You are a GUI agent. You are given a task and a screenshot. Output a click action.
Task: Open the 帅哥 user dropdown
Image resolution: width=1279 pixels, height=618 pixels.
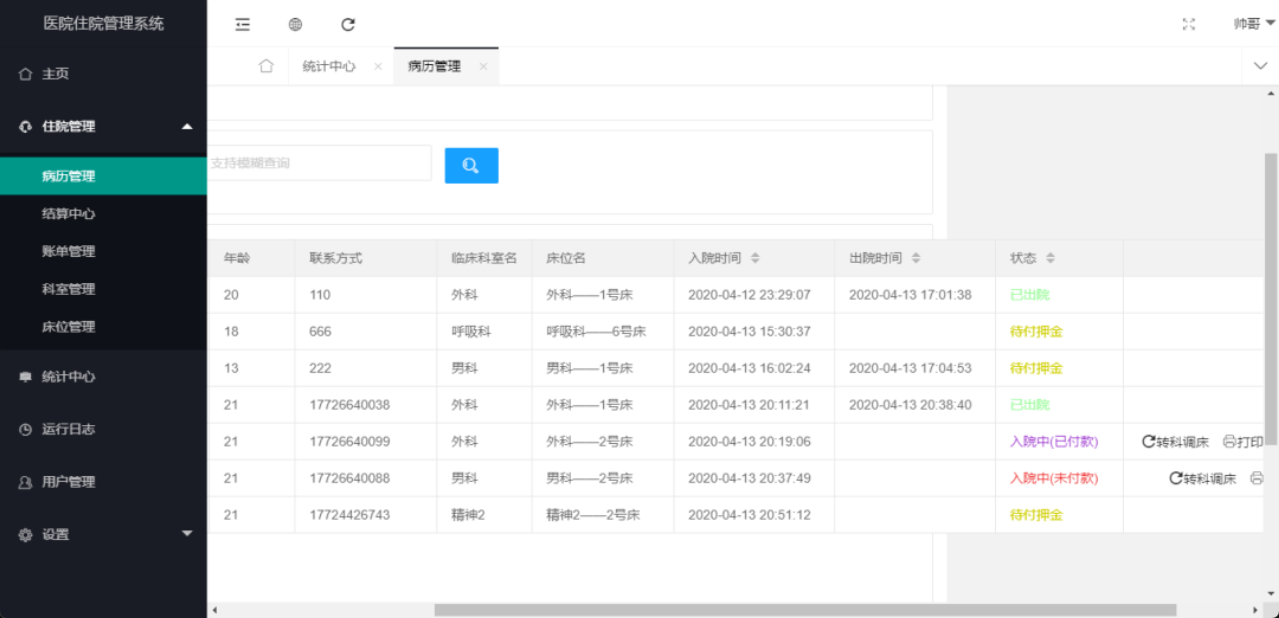[1254, 24]
